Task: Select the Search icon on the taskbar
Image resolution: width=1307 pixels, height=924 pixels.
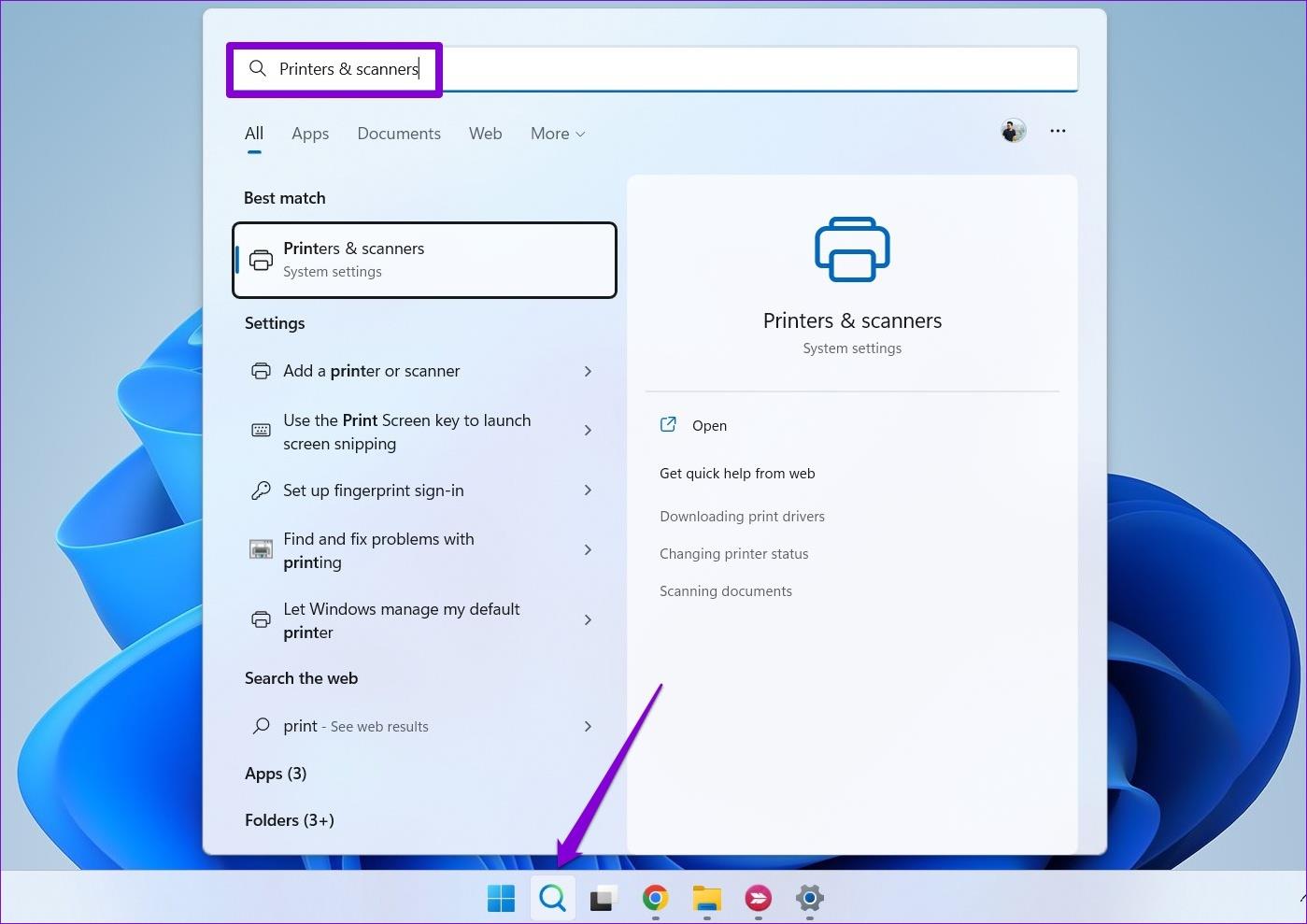Action: (x=552, y=898)
